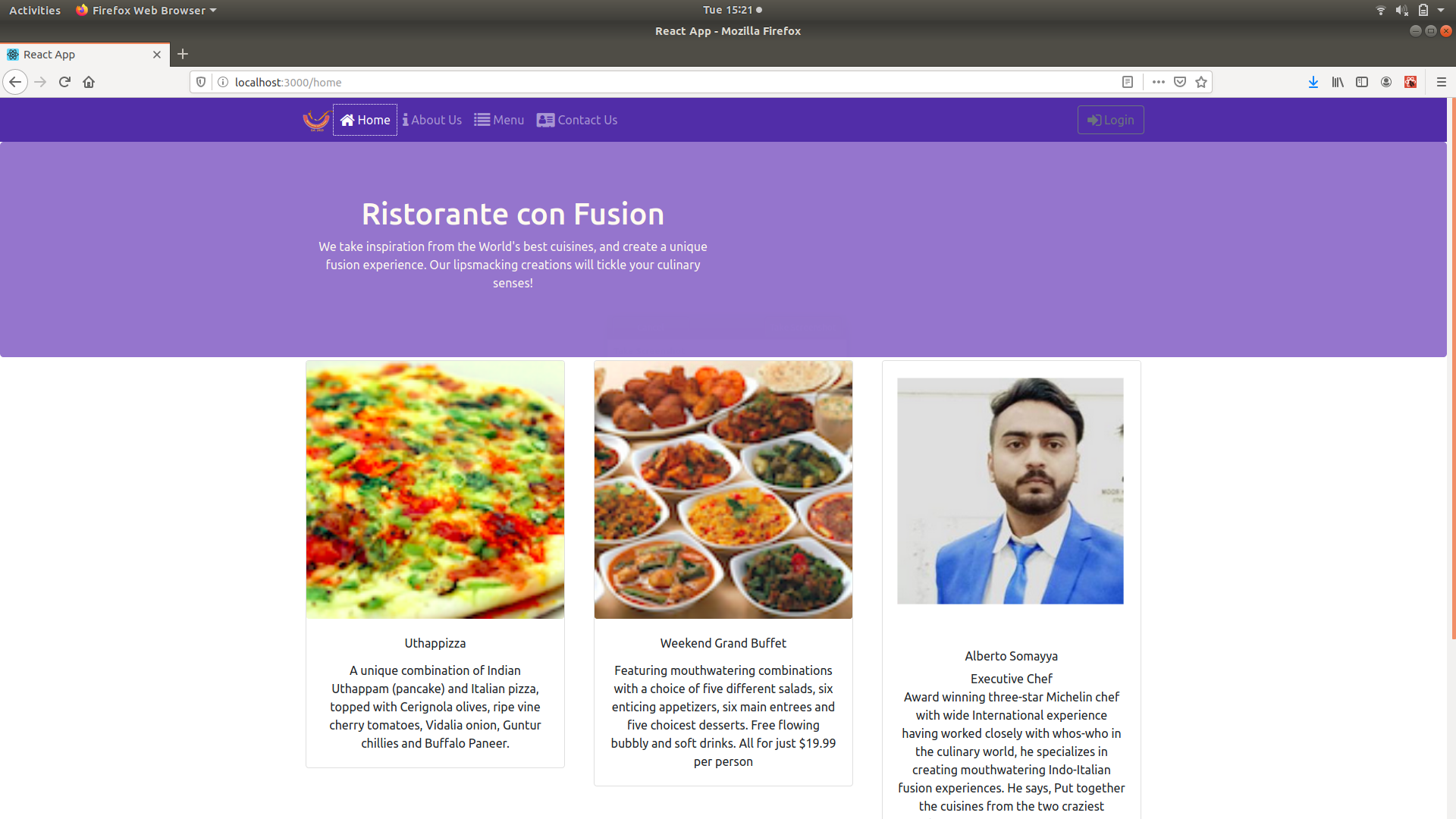This screenshot has height=819, width=1456.
Task: Open the Menu navigation link
Action: click(x=499, y=120)
